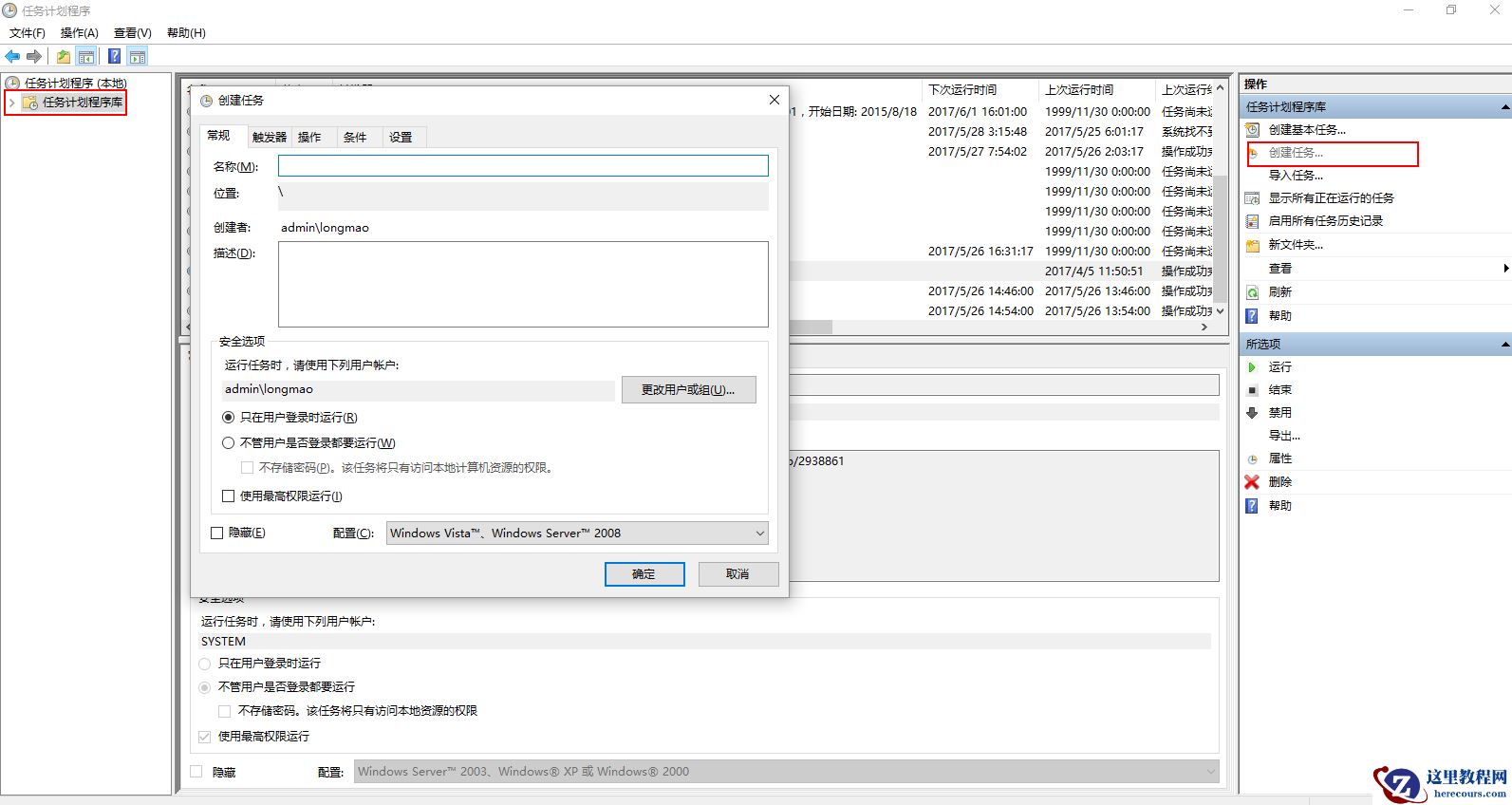Select 只在用户登录时运行(R) radio button

[228, 418]
